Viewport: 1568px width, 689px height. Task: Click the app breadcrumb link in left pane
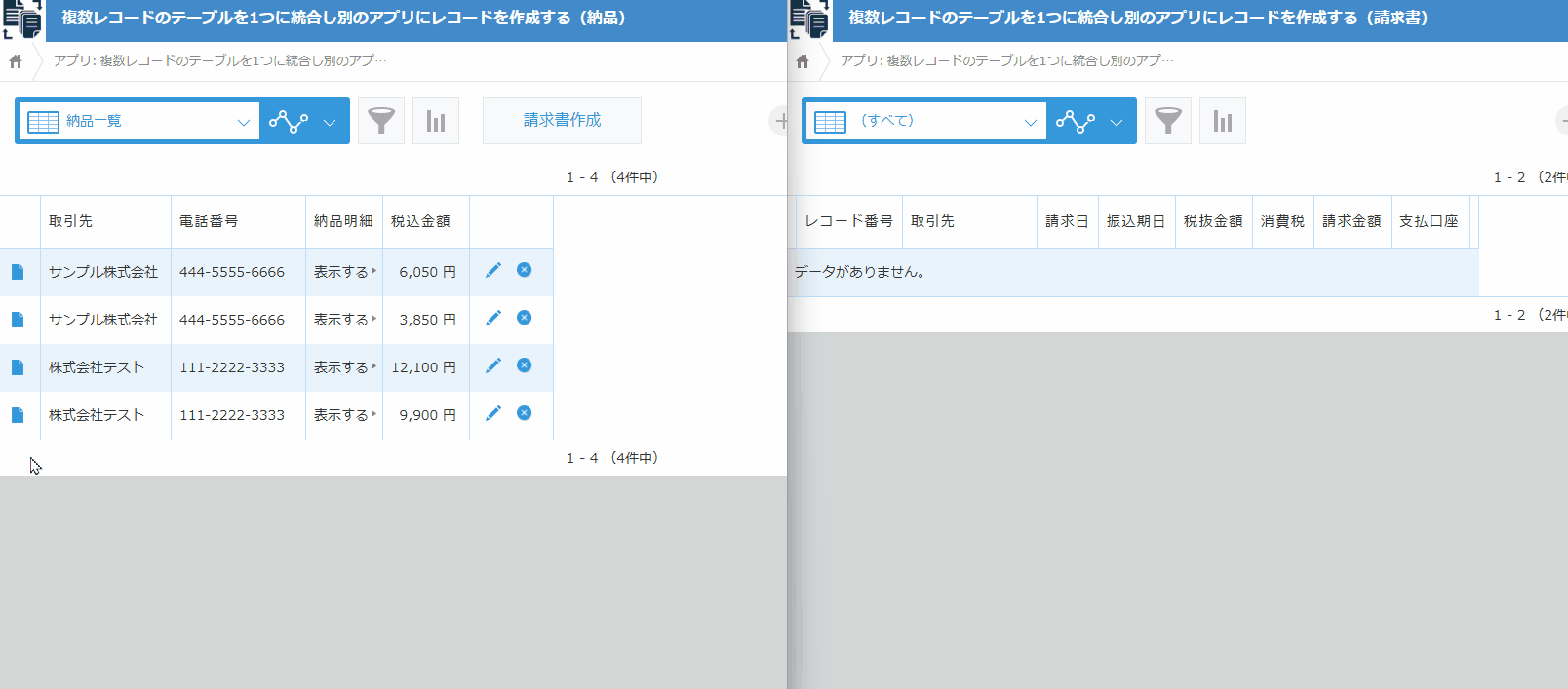pyautogui.click(x=219, y=60)
